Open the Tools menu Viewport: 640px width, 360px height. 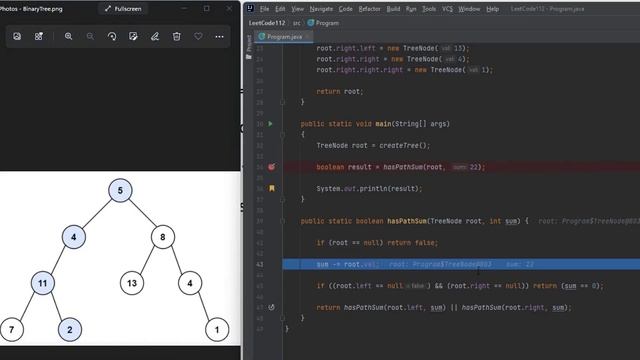tap(429, 9)
